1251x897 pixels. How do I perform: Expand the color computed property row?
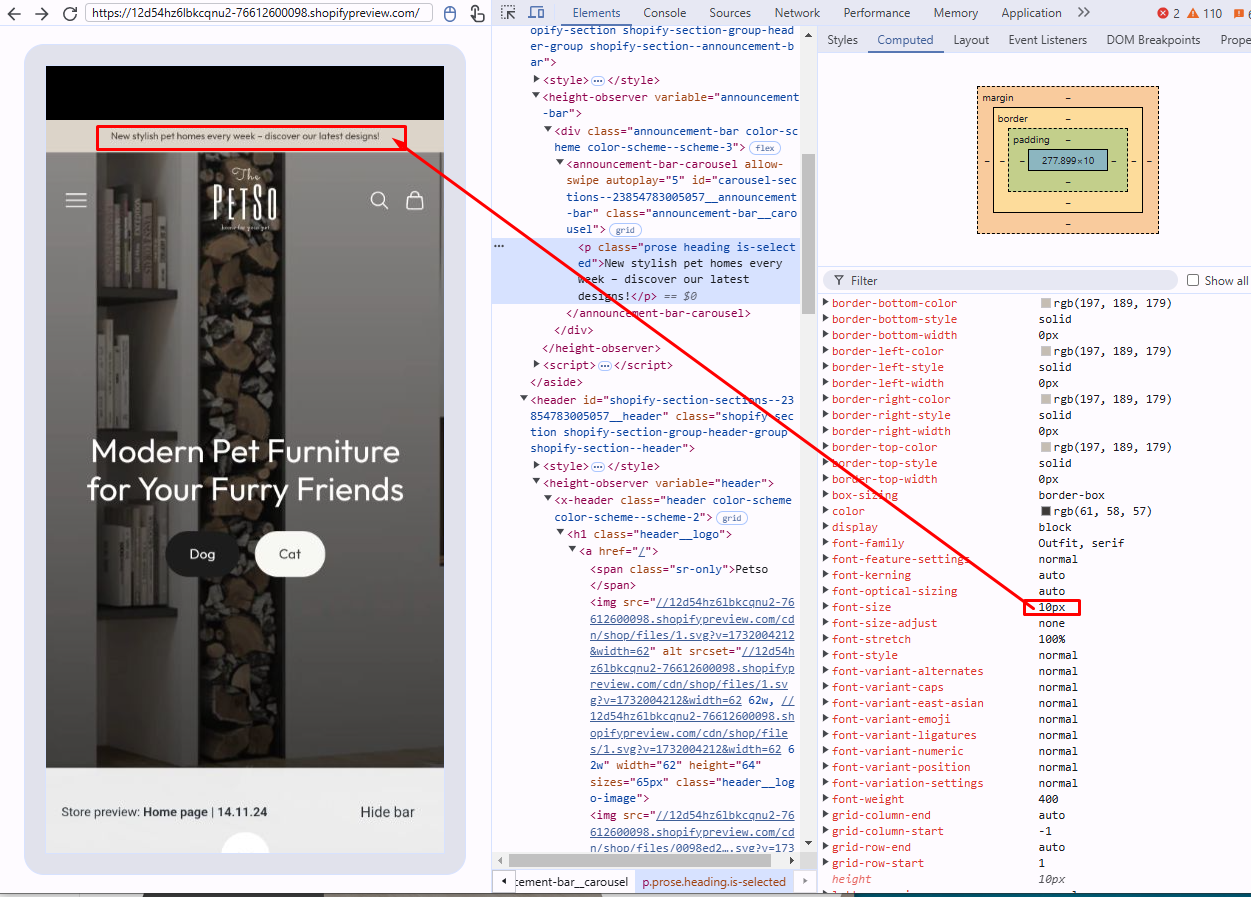click(826, 511)
